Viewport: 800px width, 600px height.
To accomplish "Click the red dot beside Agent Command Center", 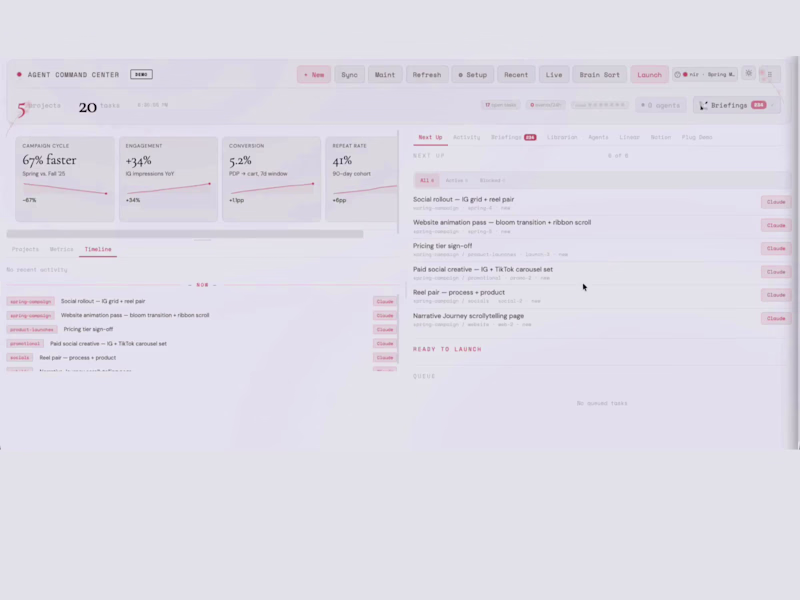I will click(x=19, y=74).
